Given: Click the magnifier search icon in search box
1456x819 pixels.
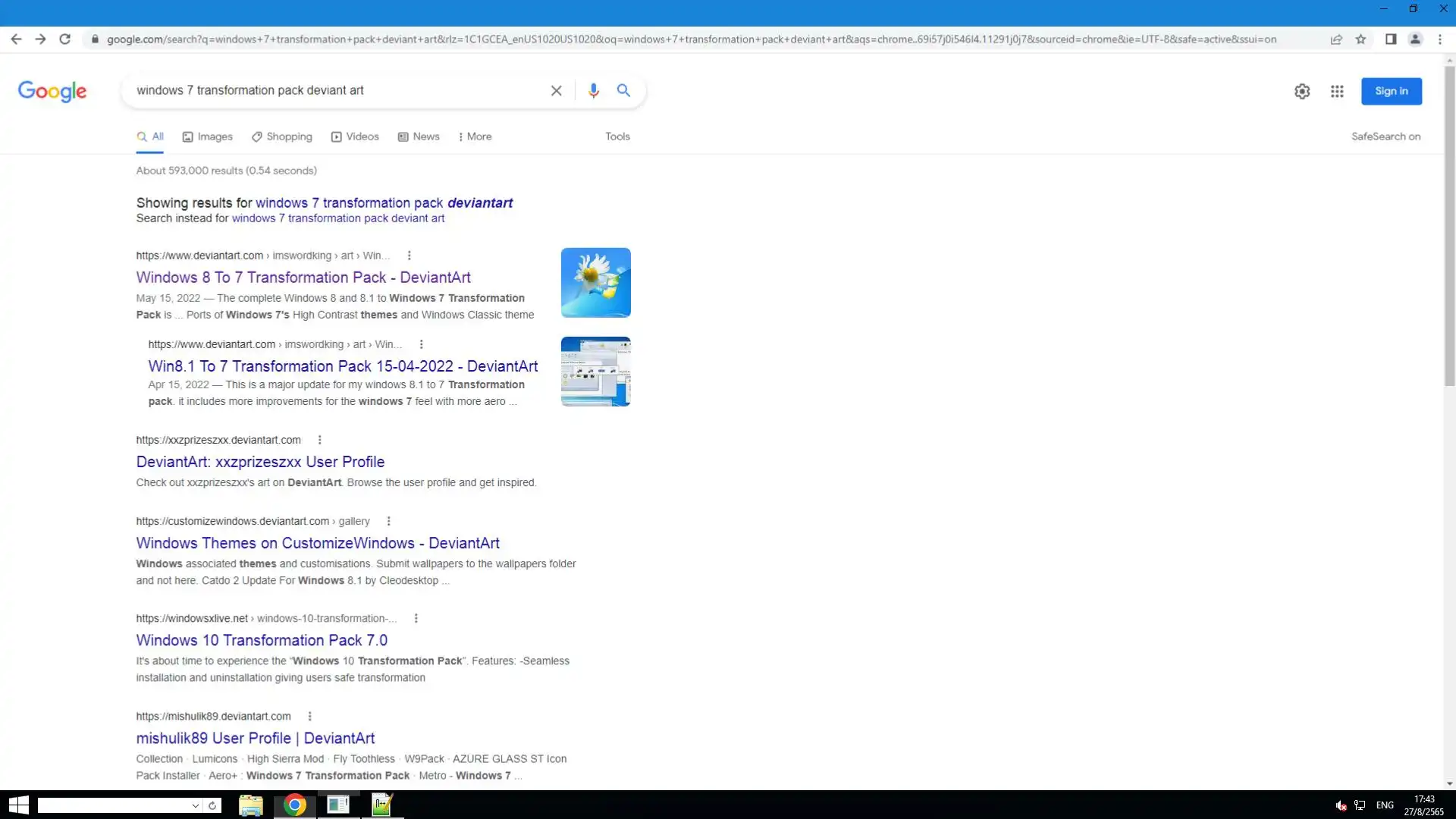Looking at the screenshot, I should click(623, 90).
